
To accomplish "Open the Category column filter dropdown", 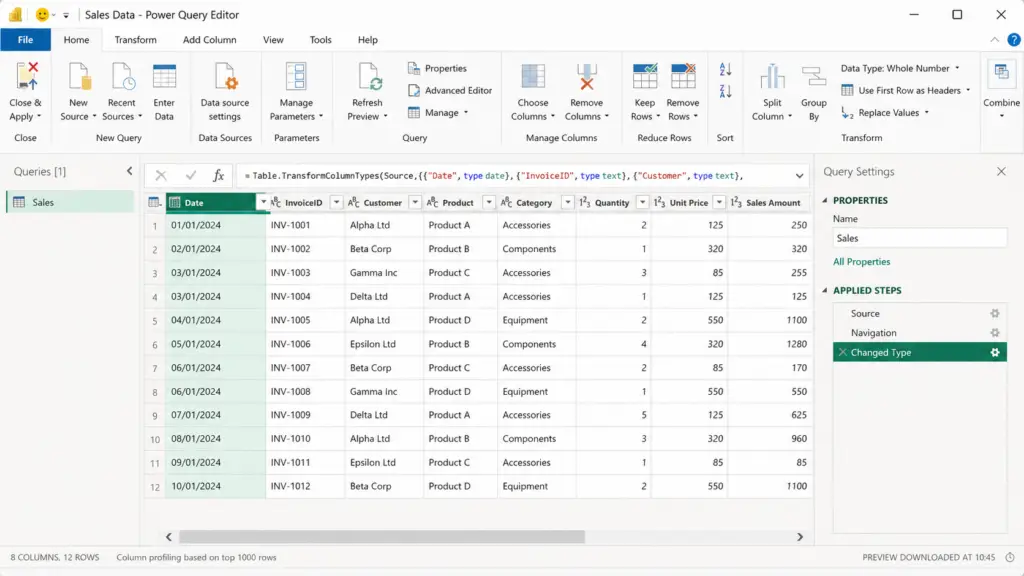I will pos(568,202).
